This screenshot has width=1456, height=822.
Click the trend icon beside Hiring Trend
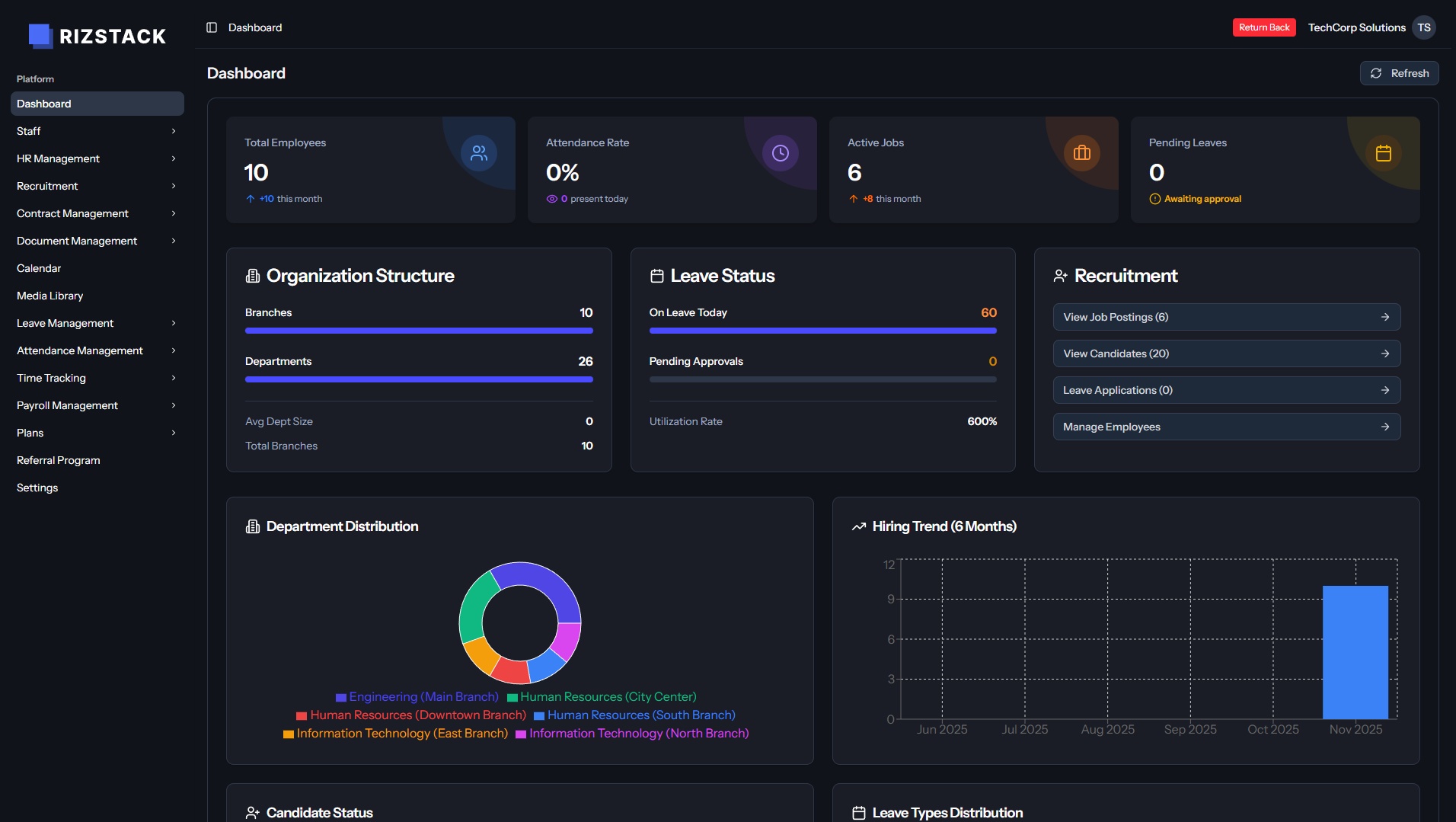859,526
